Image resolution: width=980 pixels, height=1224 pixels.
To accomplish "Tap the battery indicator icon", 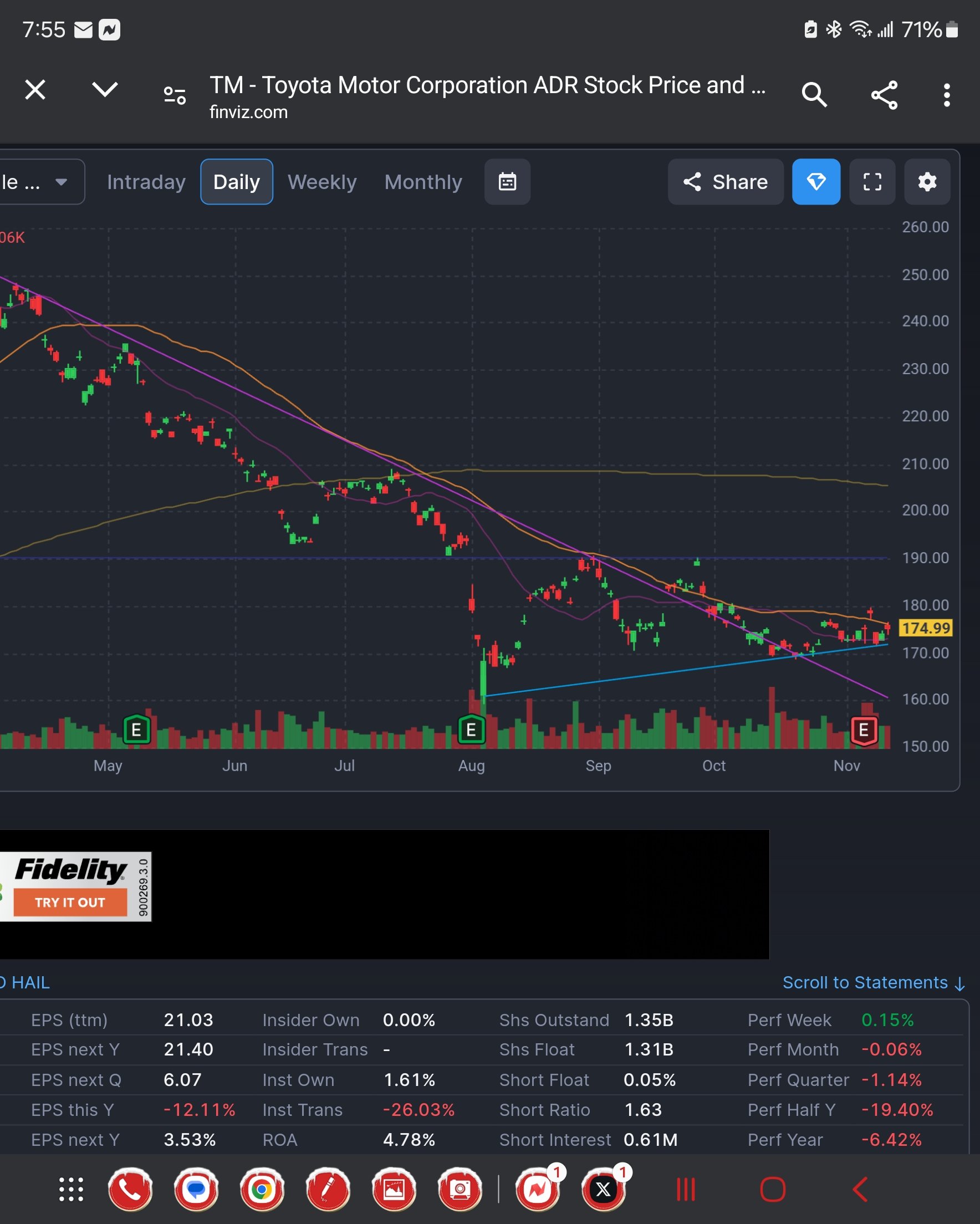I will 952,29.
